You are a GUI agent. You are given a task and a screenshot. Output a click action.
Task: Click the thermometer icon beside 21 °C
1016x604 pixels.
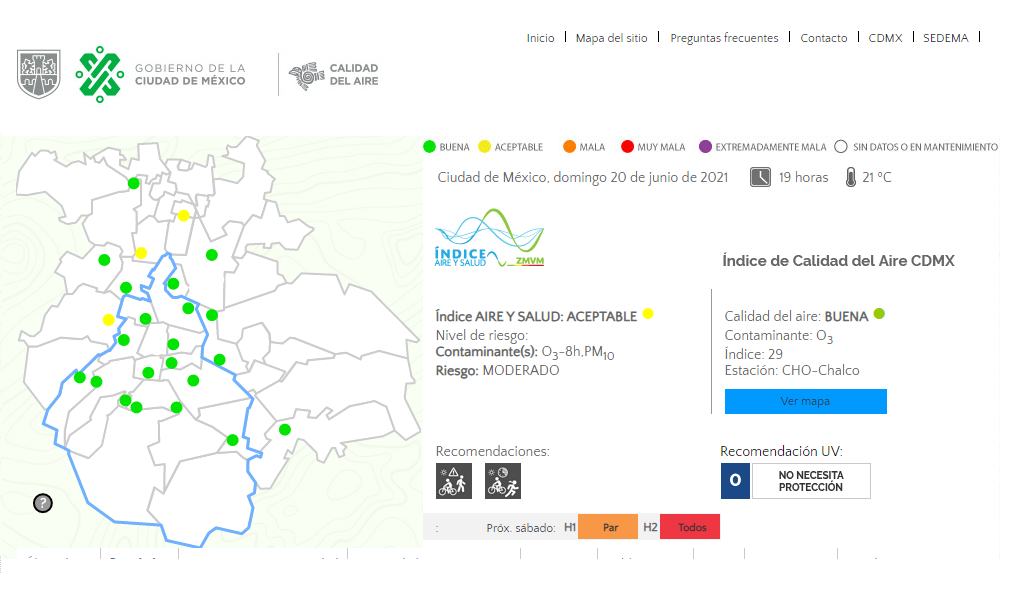[851, 177]
